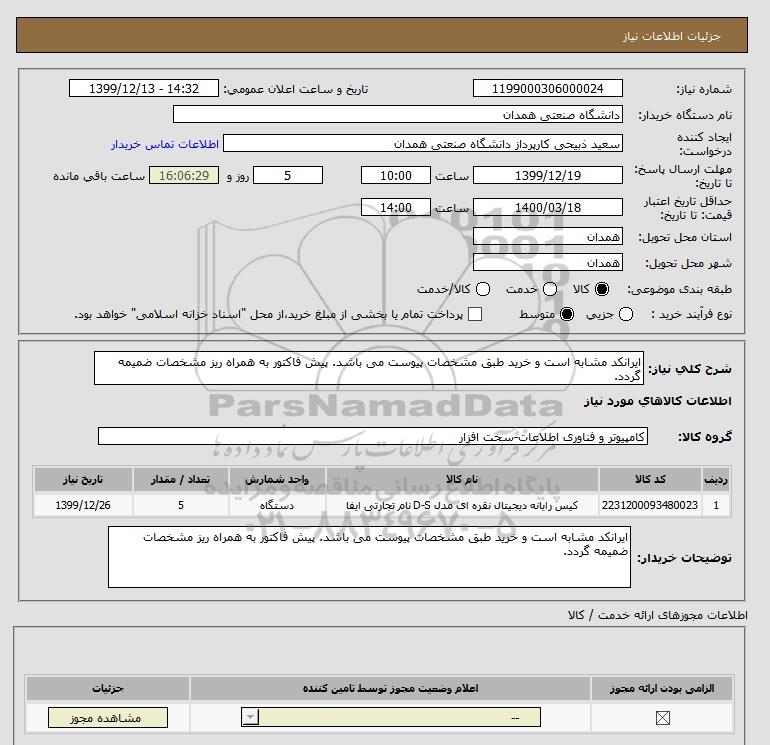Click the اطلاعات مجوزهای ارائه خدمت heading
Screen dimensions: 770x745
[658, 615]
